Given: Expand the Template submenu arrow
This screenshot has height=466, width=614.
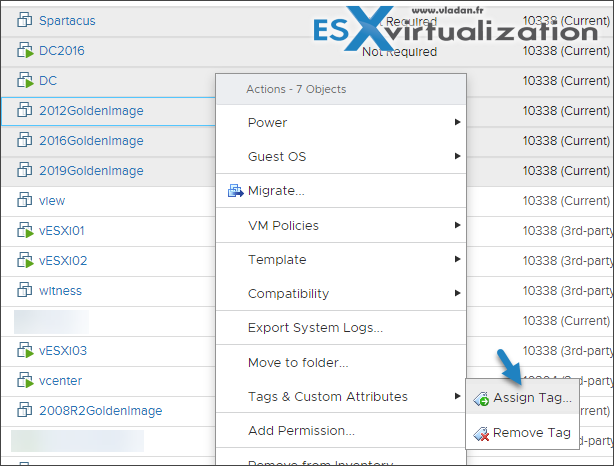Looking at the screenshot, I should (457, 259).
